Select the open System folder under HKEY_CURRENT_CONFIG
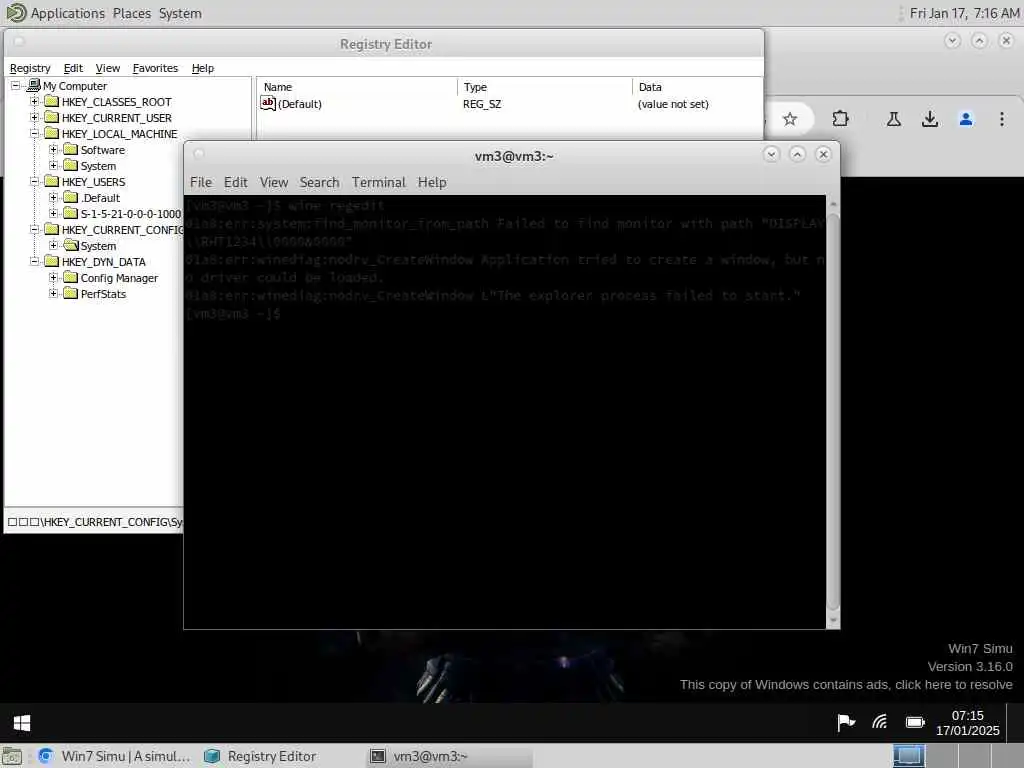 pos(71,246)
